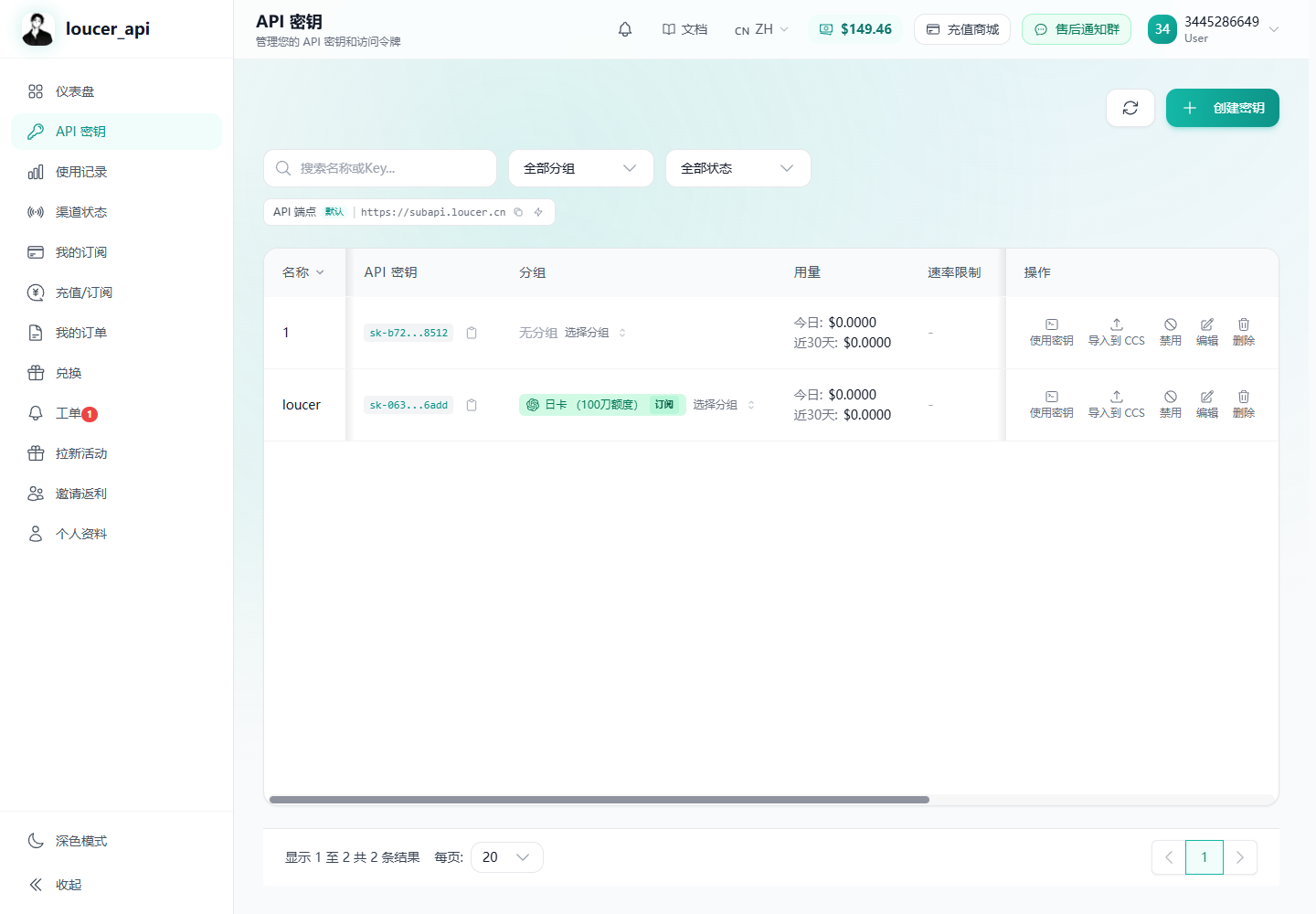Click https://subapi.loucer.cn endpoint text

(433, 212)
